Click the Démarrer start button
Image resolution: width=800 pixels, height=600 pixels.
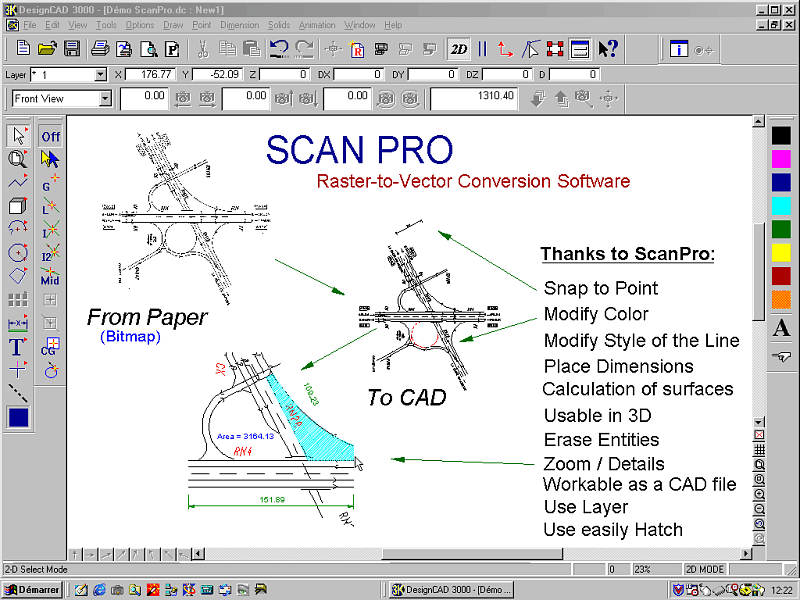32,590
